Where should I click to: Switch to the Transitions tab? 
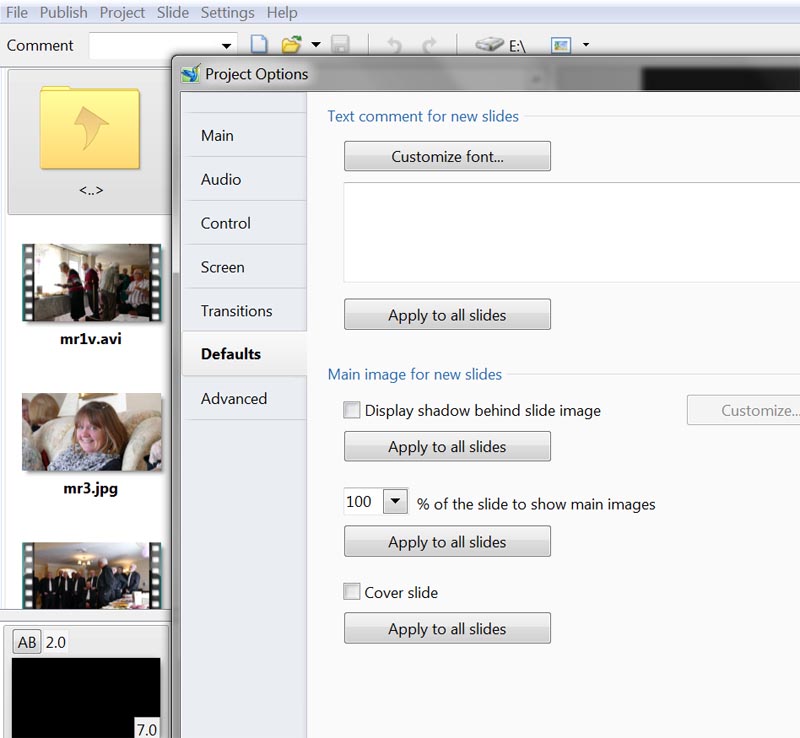point(236,311)
